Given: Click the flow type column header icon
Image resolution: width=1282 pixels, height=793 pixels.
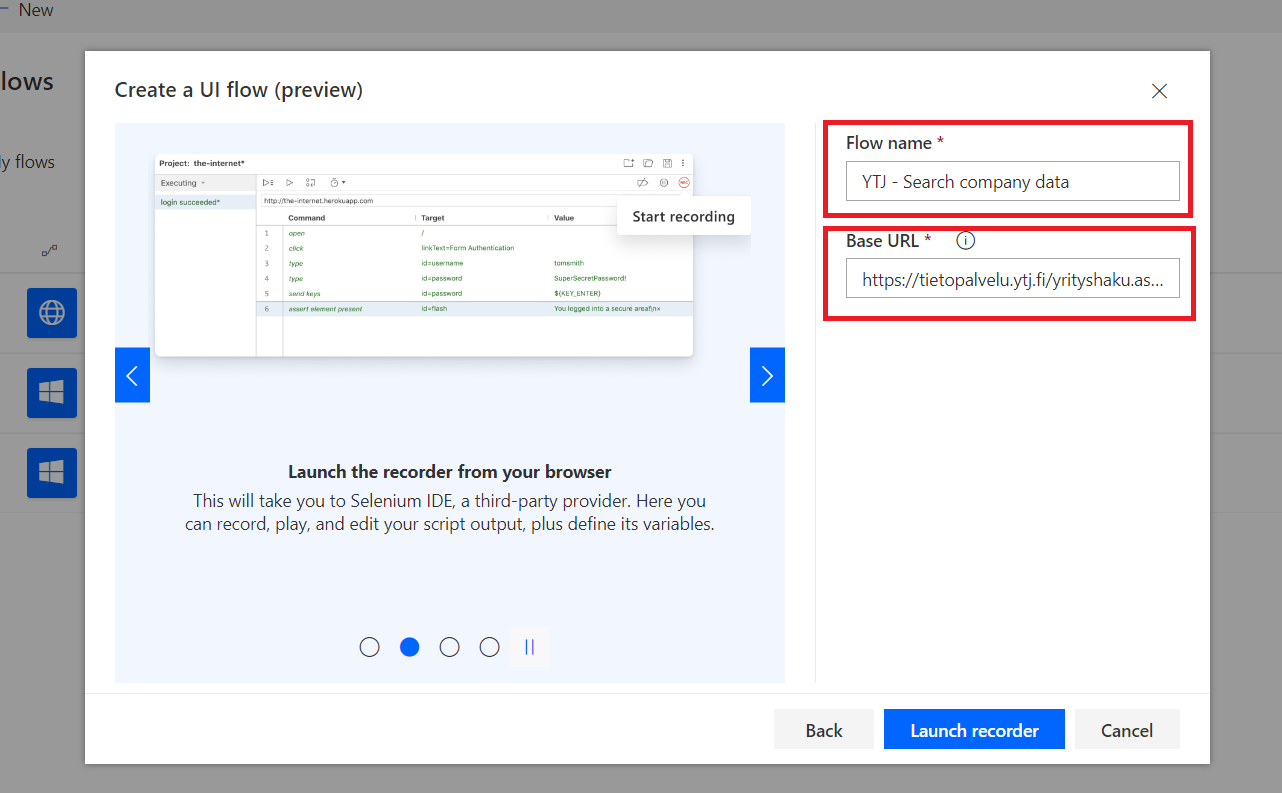Looking at the screenshot, I should (49, 250).
